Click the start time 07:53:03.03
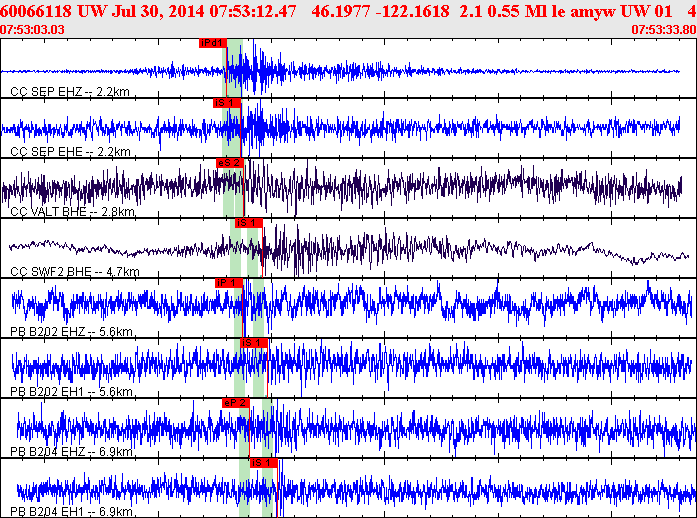697x518 pixels. [x=32, y=30]
